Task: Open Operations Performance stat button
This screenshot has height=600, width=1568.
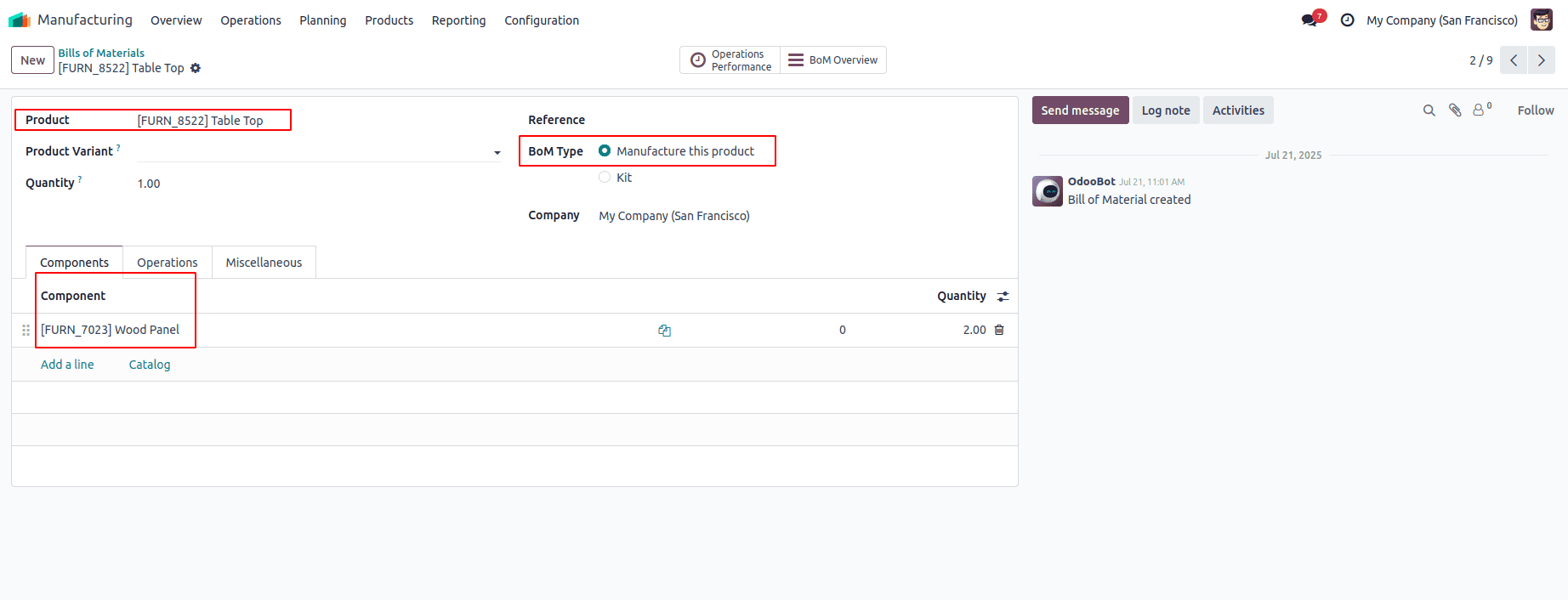Action: click(x=730, y=60)
